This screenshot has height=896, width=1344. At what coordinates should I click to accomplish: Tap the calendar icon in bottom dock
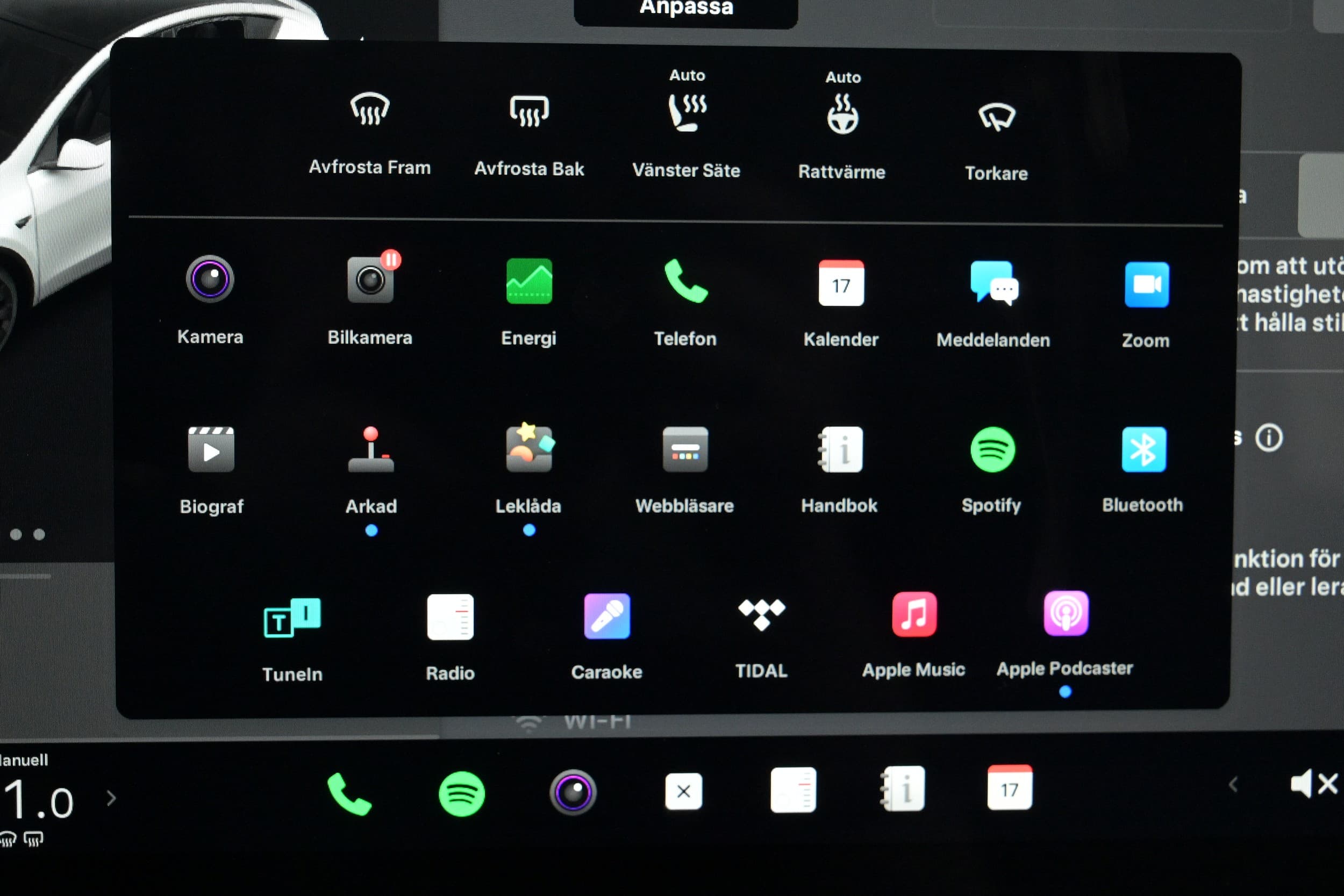(x=1010, y=788)
